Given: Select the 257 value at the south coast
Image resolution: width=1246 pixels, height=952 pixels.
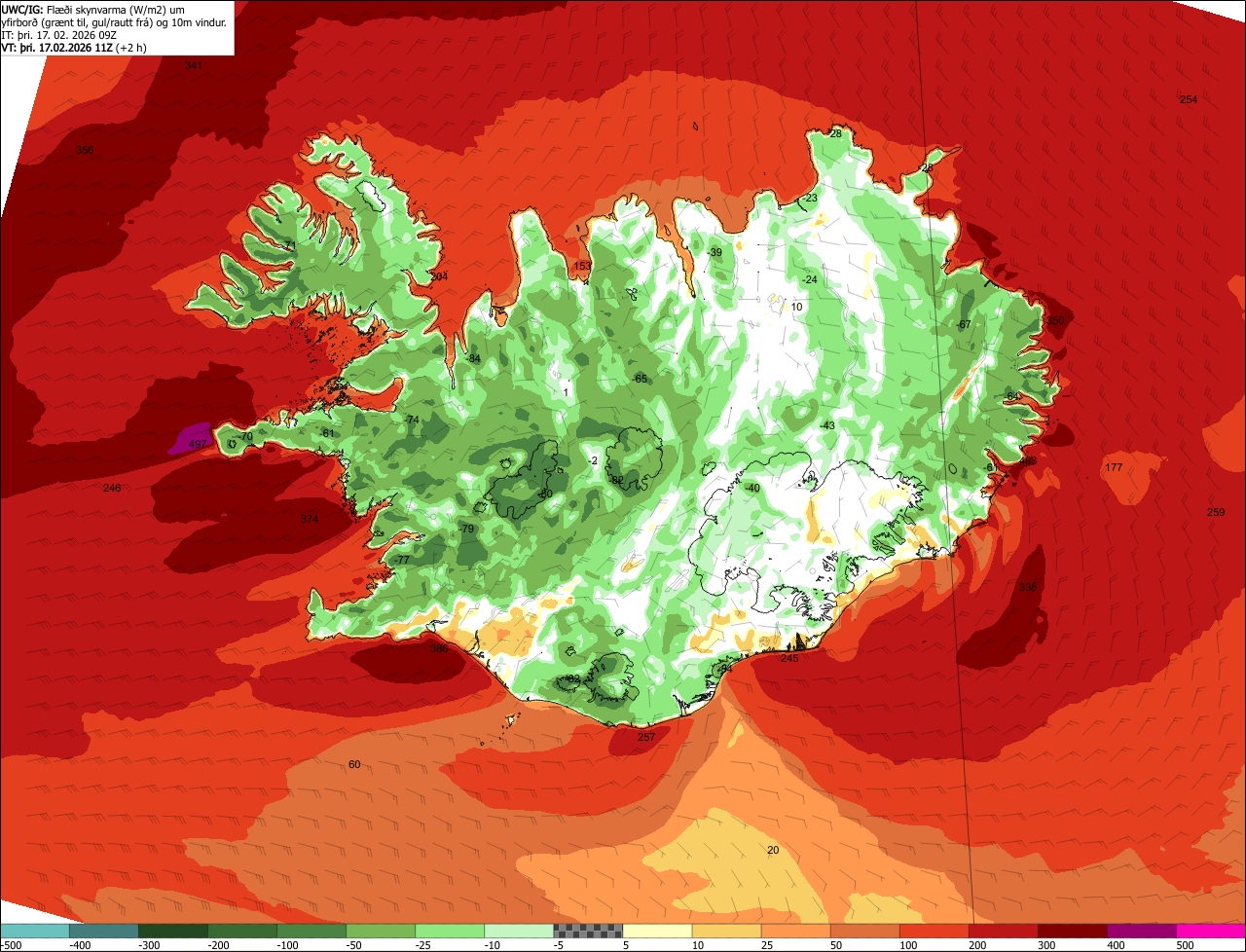Looking at the screenshot, I should 646,737.
